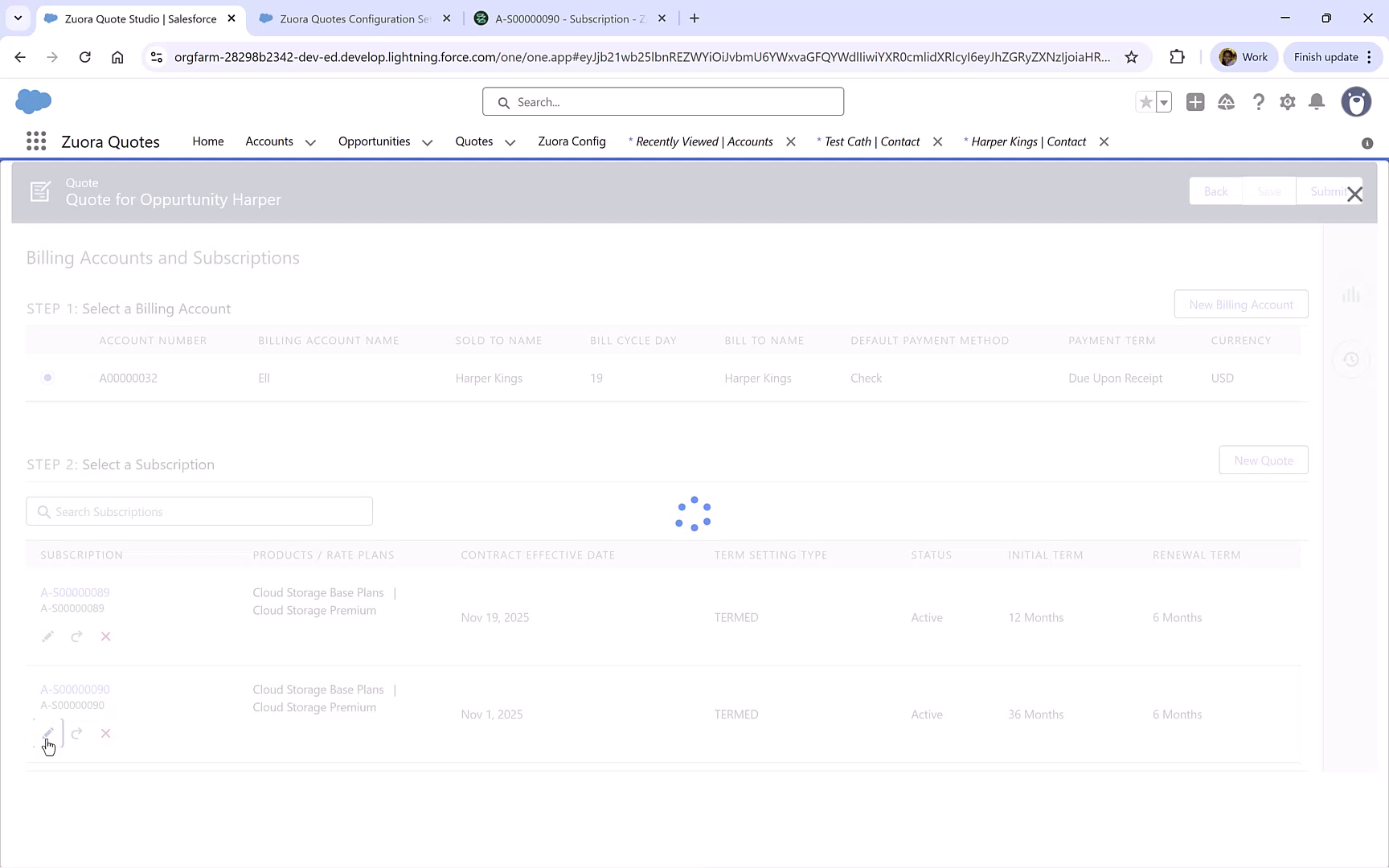This screenshot has width=1389, height=868.
Task: Open Salesforce Help with the question mark icon
Action: (x=1259, y=102)
